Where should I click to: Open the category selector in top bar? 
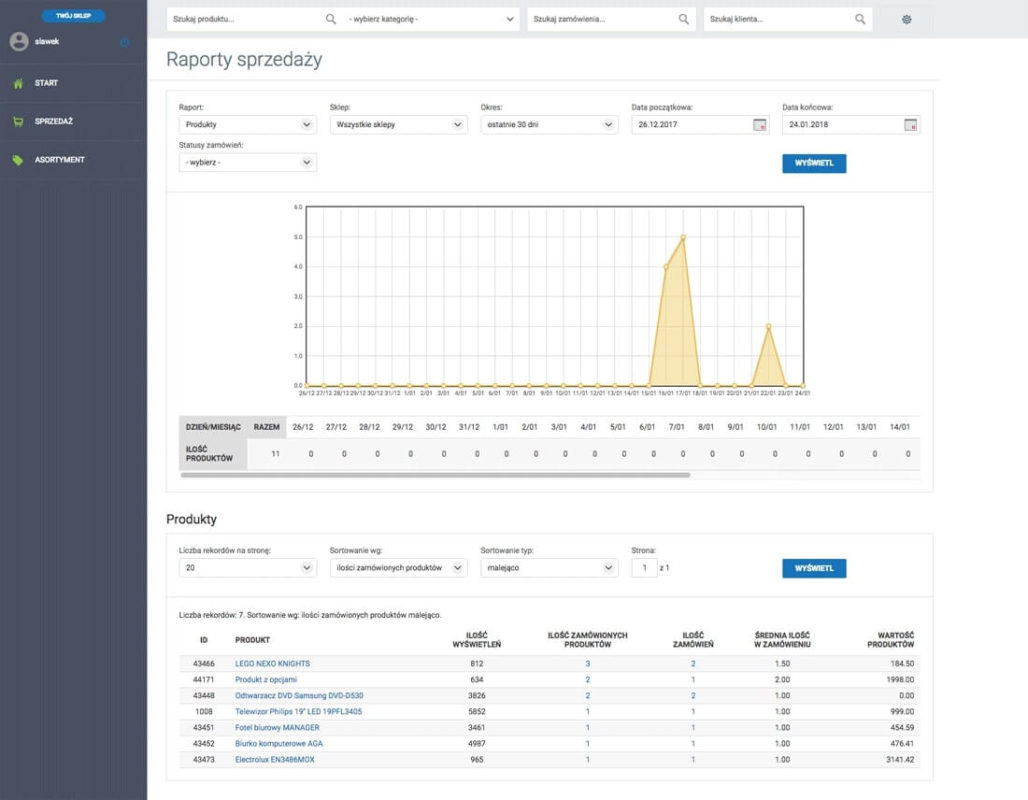tap(431, 19)
